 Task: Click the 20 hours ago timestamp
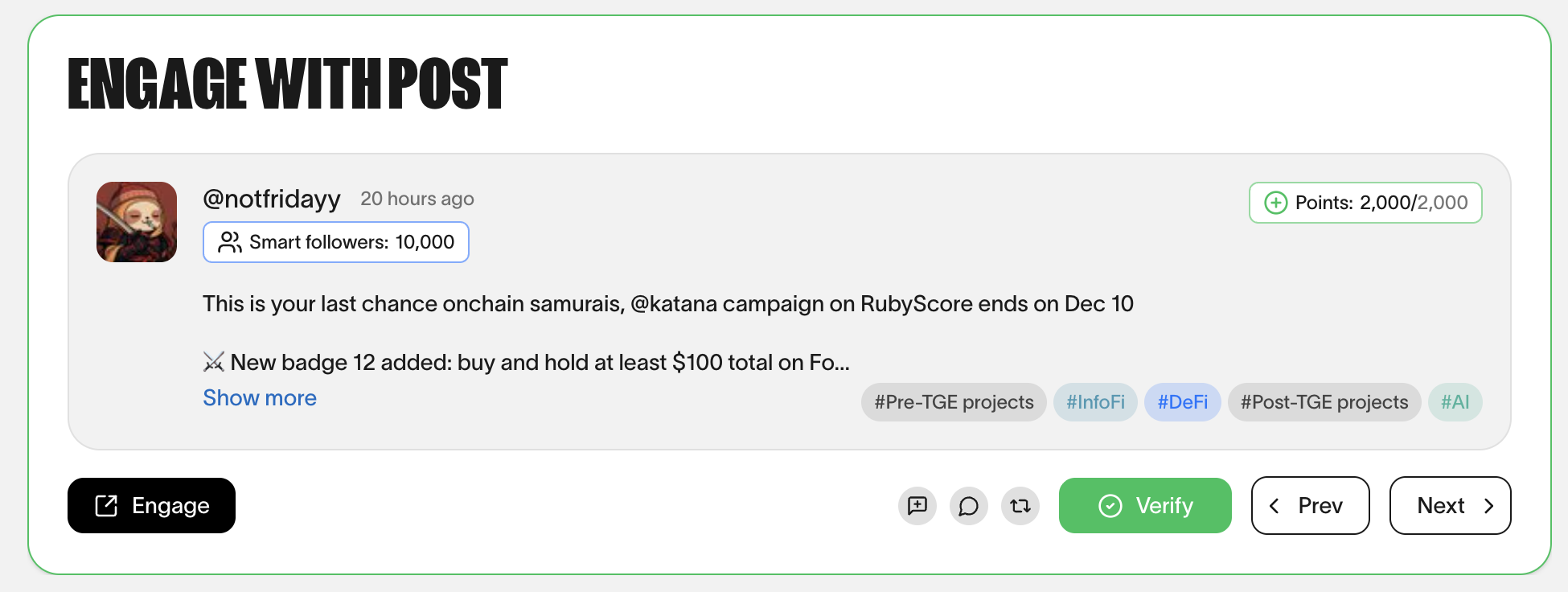417,199
